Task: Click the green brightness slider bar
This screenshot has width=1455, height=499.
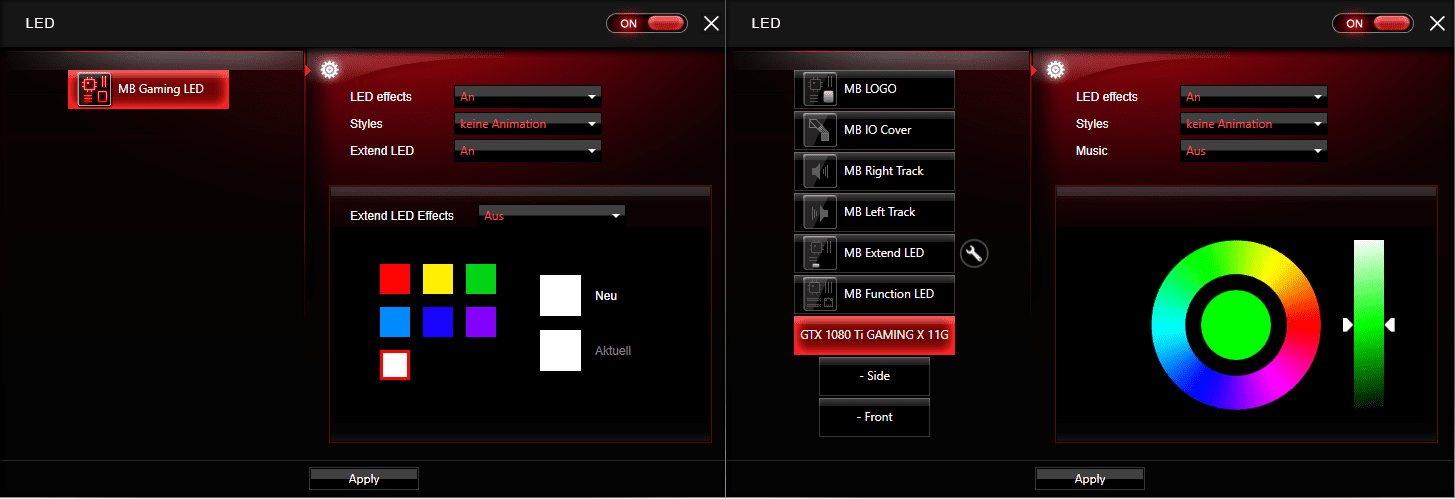Action: click(1369, 323)
